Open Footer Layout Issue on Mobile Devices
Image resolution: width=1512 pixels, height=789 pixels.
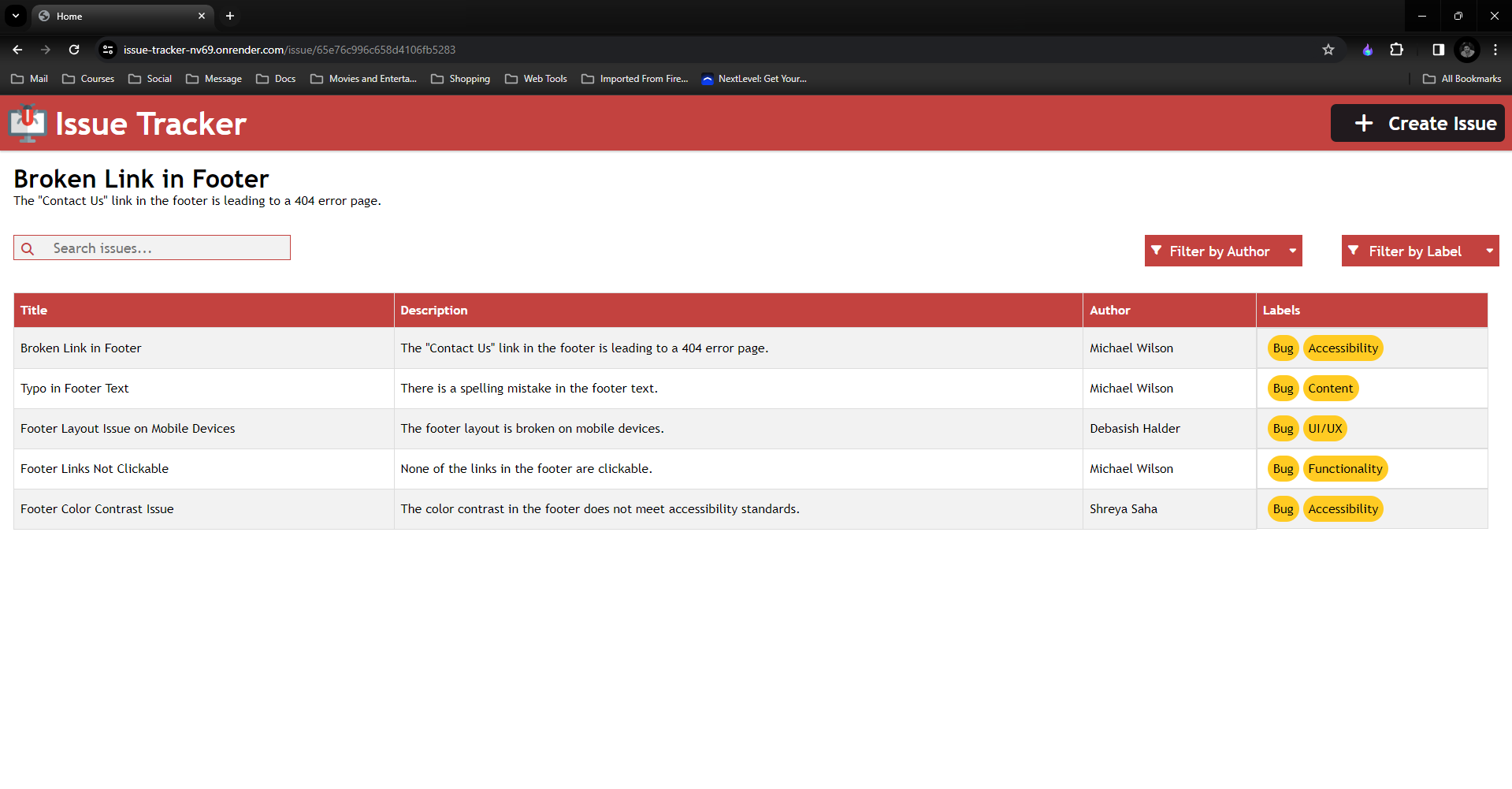(x=128, y=429)
